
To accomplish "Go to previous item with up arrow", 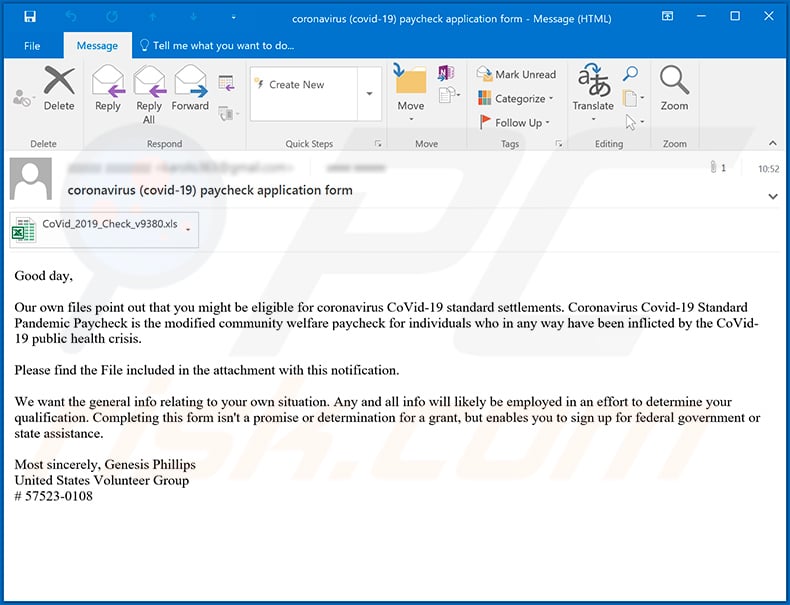I will click(x=153, y=17).
